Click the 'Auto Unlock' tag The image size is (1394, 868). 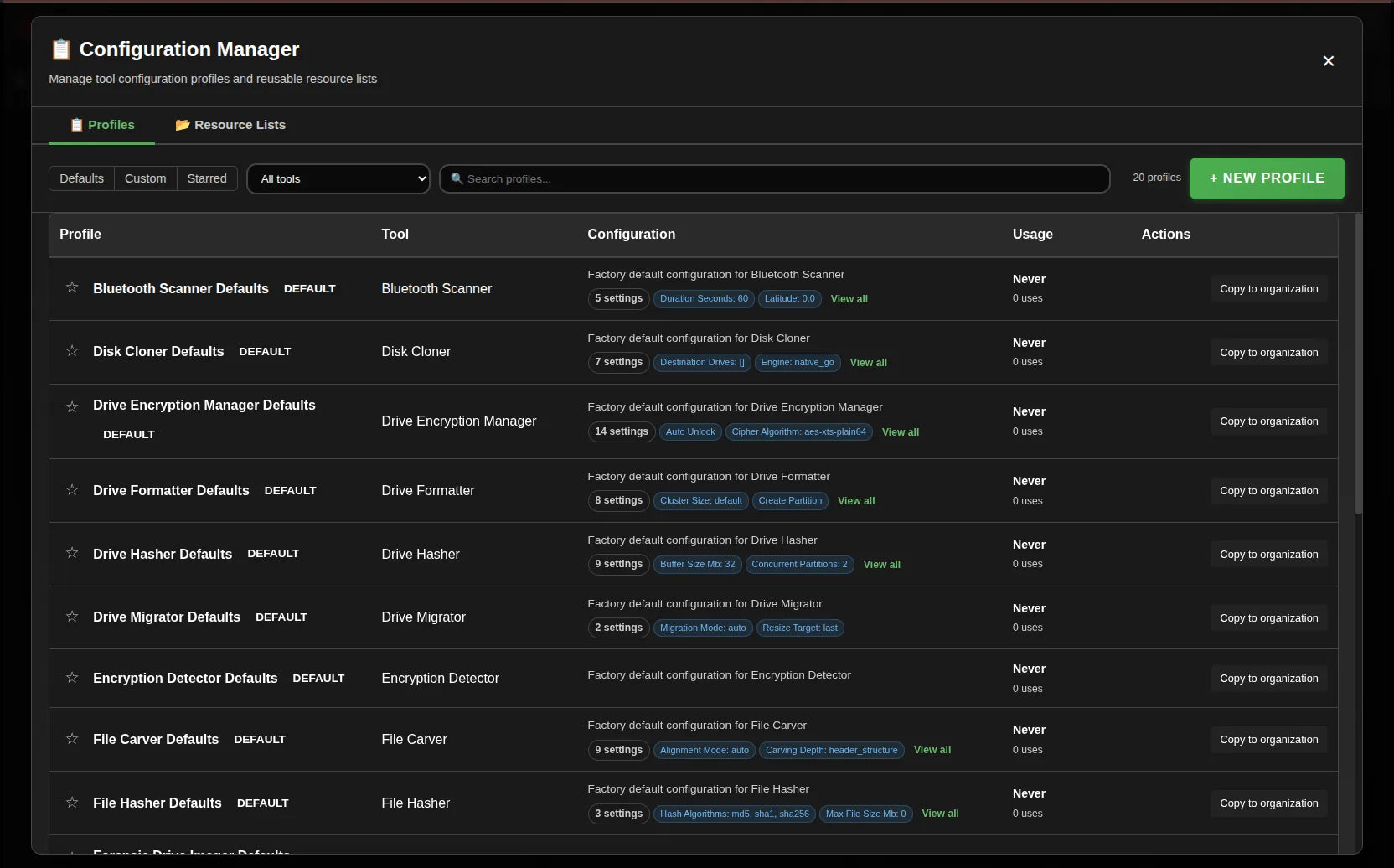(690, 431)
